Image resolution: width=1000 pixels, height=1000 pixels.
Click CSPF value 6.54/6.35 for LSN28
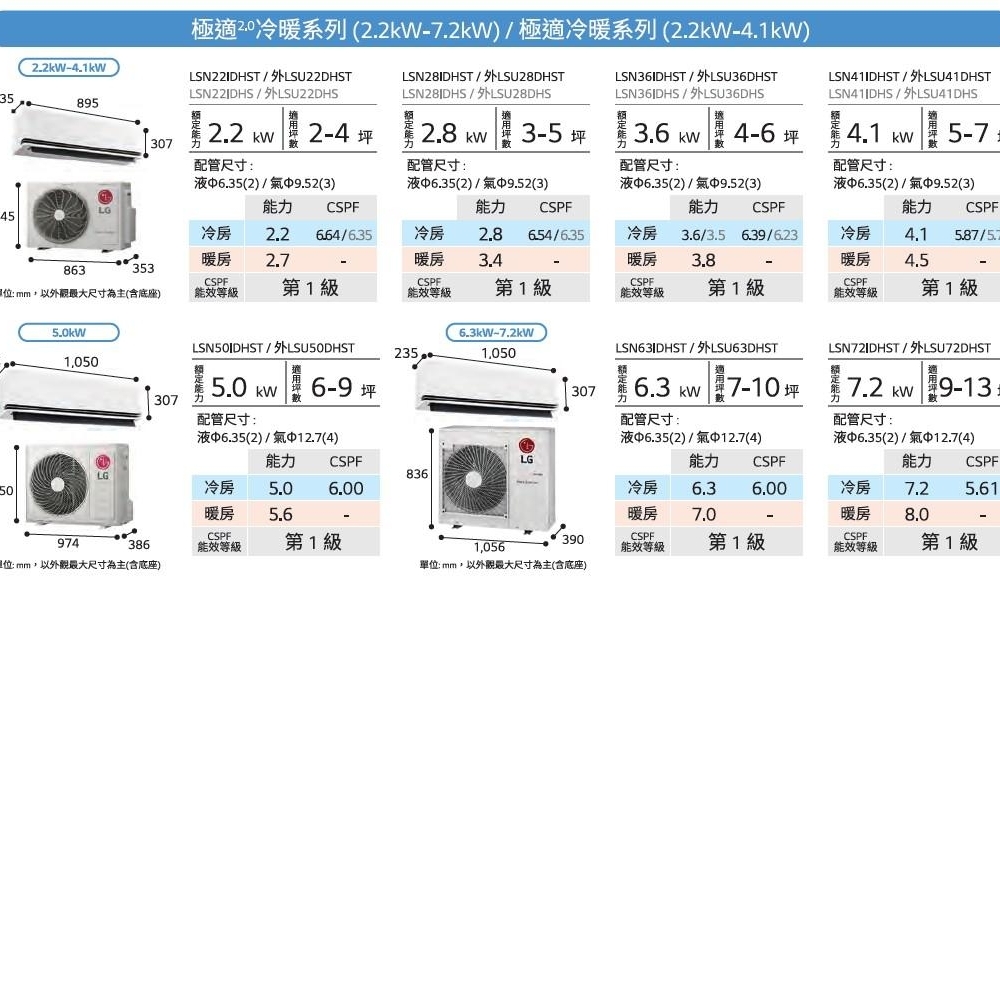coord(556,235)
